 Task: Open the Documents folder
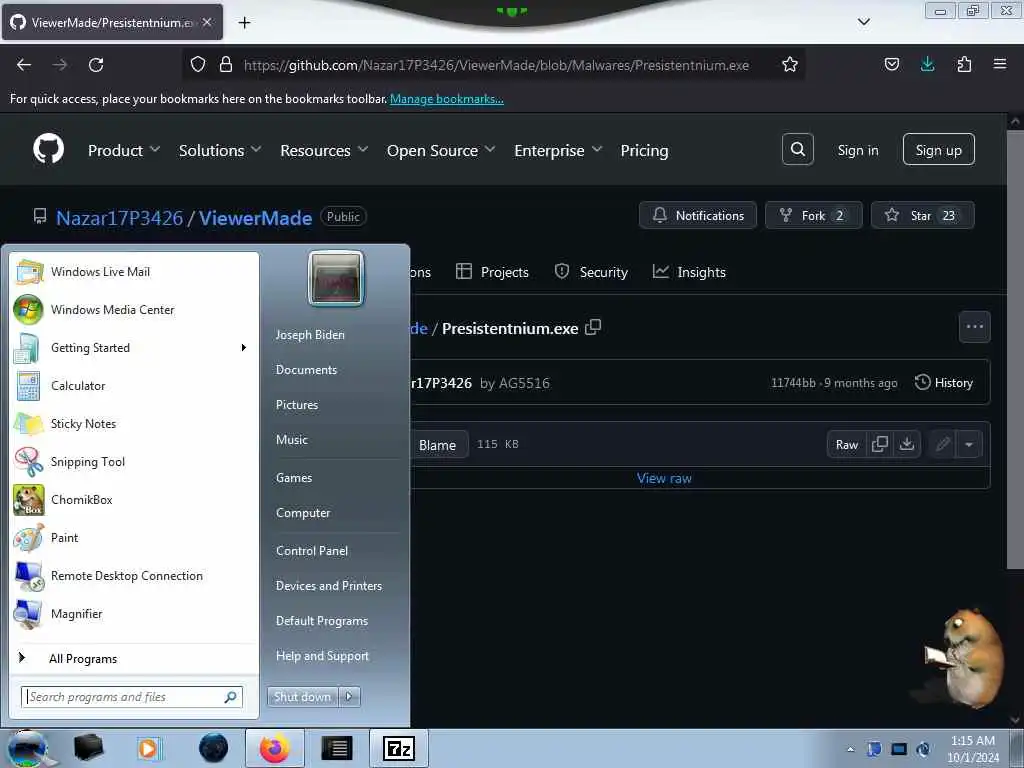[x=306, y=370]
